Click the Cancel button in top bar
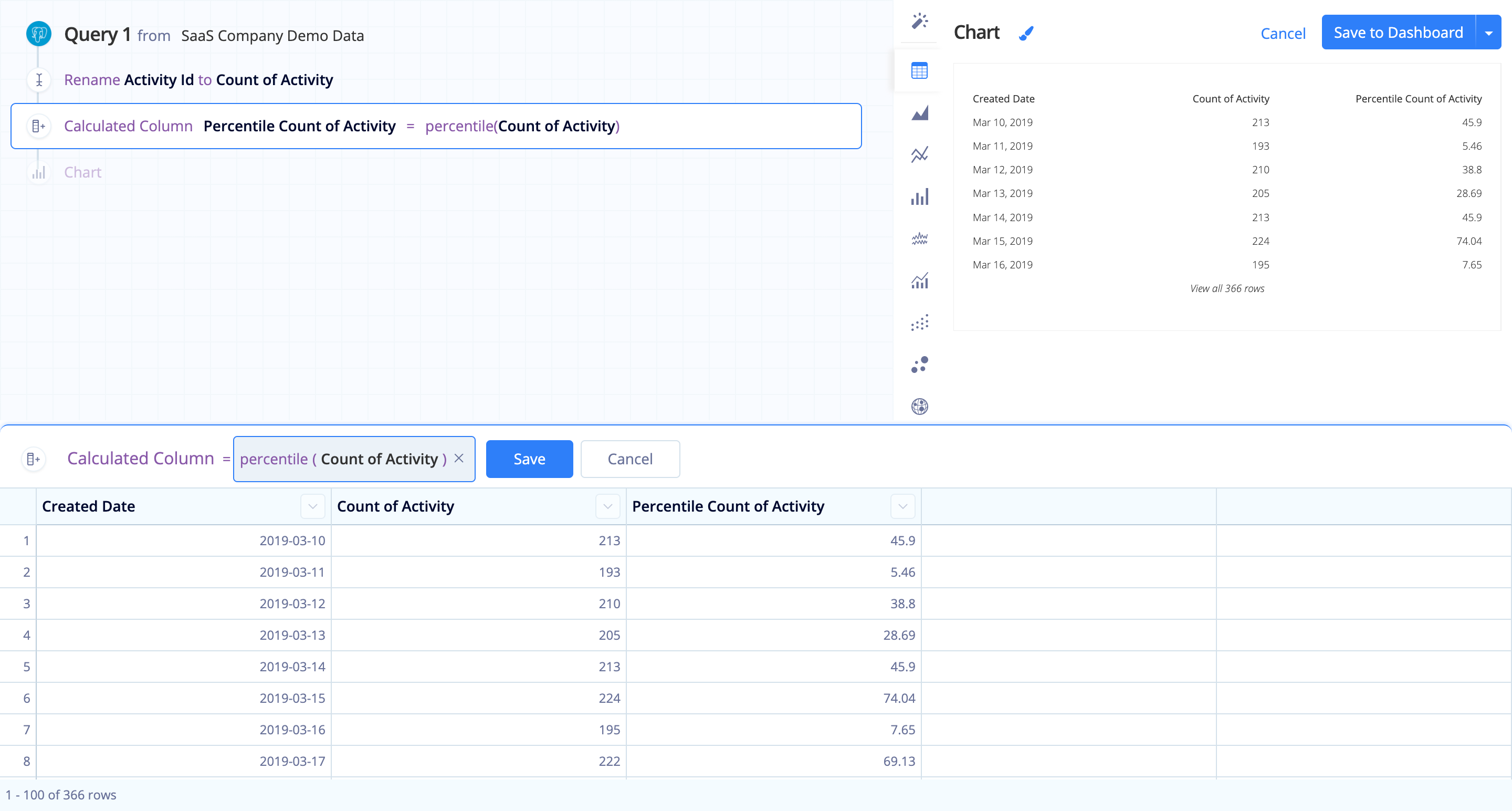This screenshot has width=1512, height=811. pos(1282,32)
